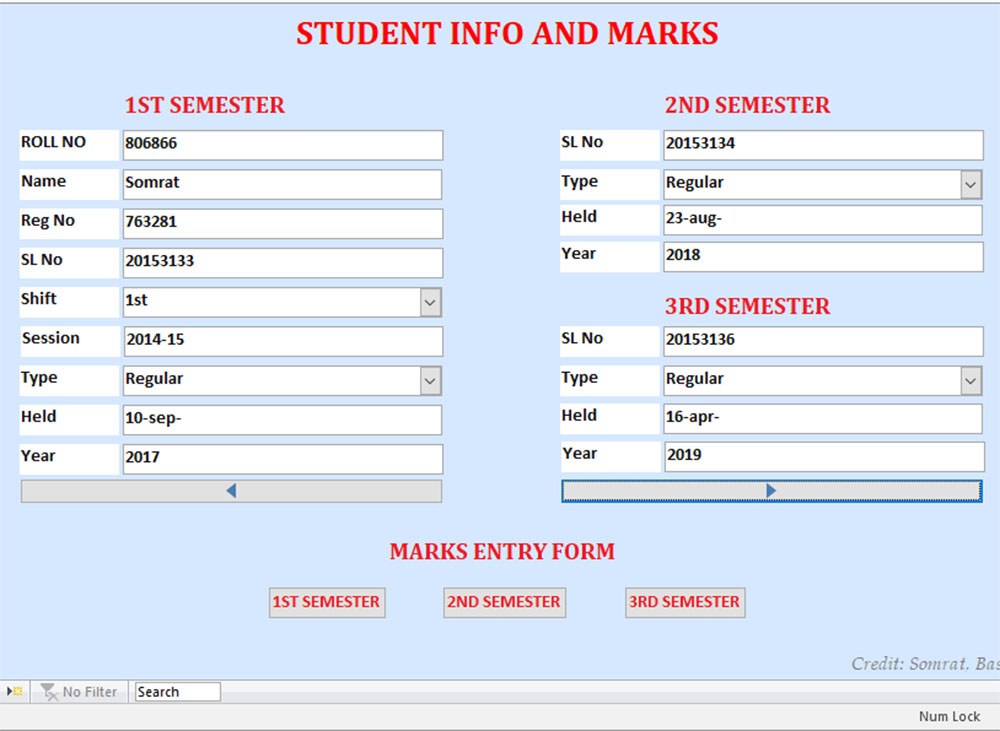Expand the 3rd Semester Type dropdown
The width and height of the screenshot is (1000, 731).
tap(971, 380)
